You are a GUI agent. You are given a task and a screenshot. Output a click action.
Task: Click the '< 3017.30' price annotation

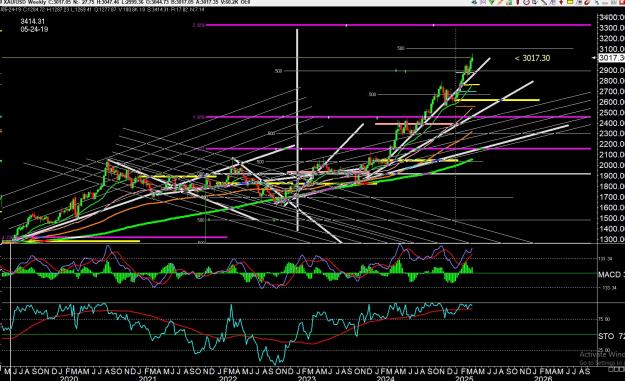[532, 58]
